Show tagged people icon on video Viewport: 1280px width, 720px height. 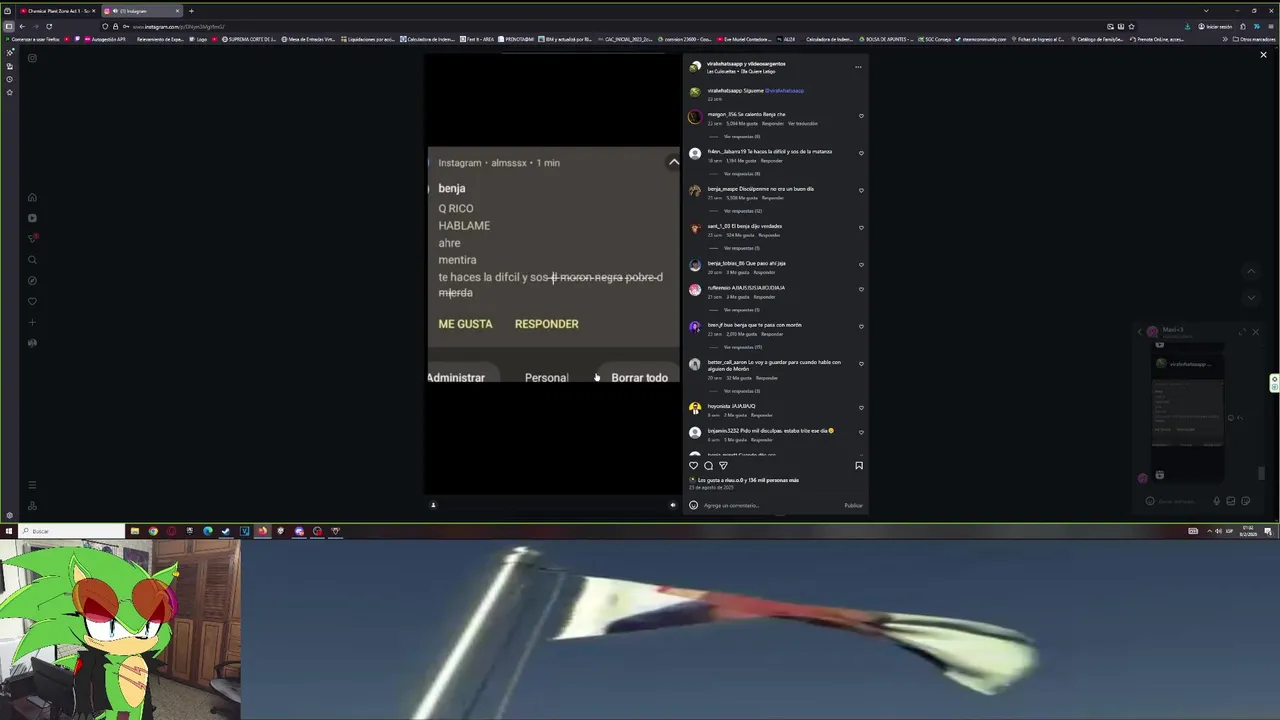[433, 505]
